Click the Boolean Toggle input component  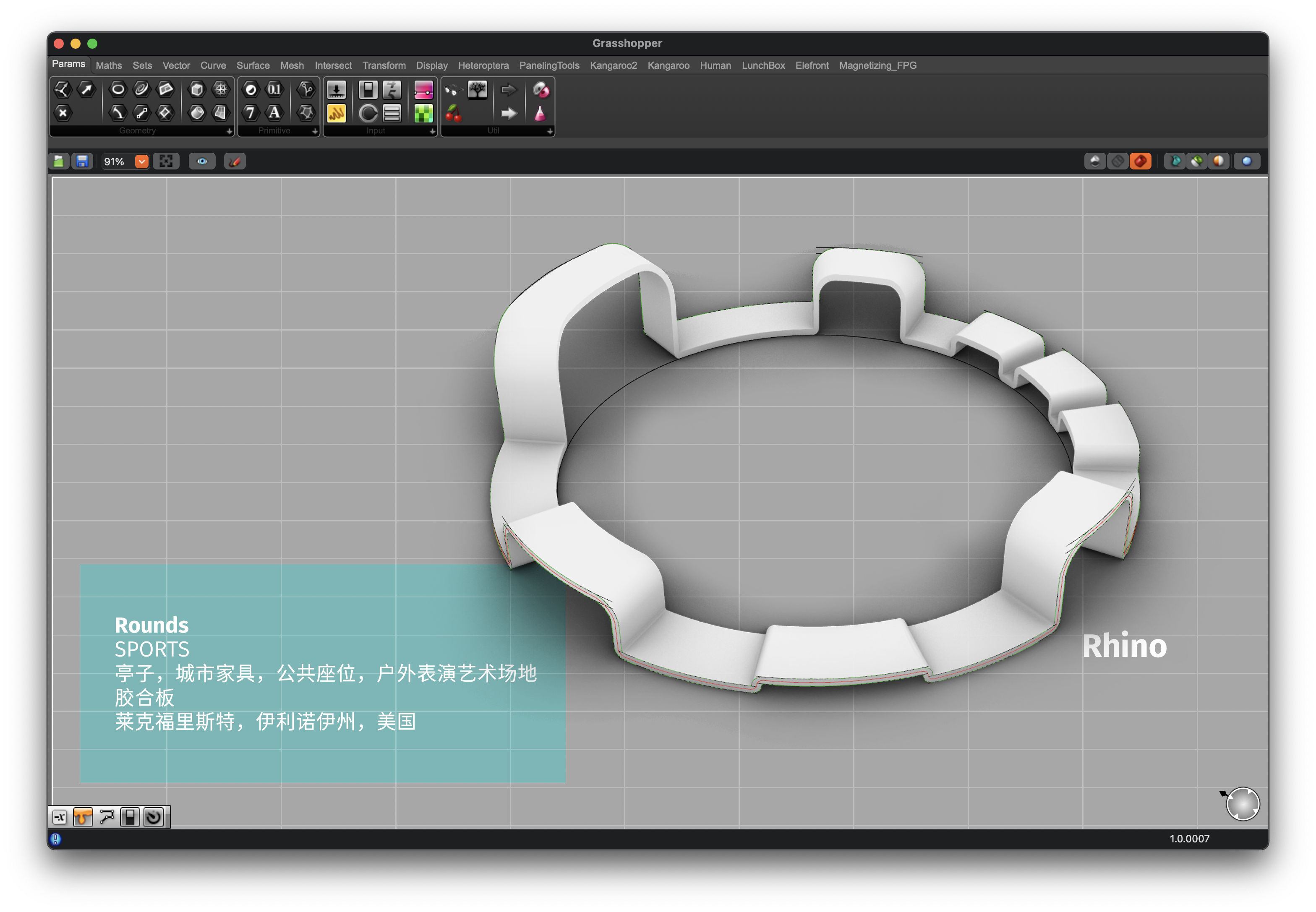point(368,90)
